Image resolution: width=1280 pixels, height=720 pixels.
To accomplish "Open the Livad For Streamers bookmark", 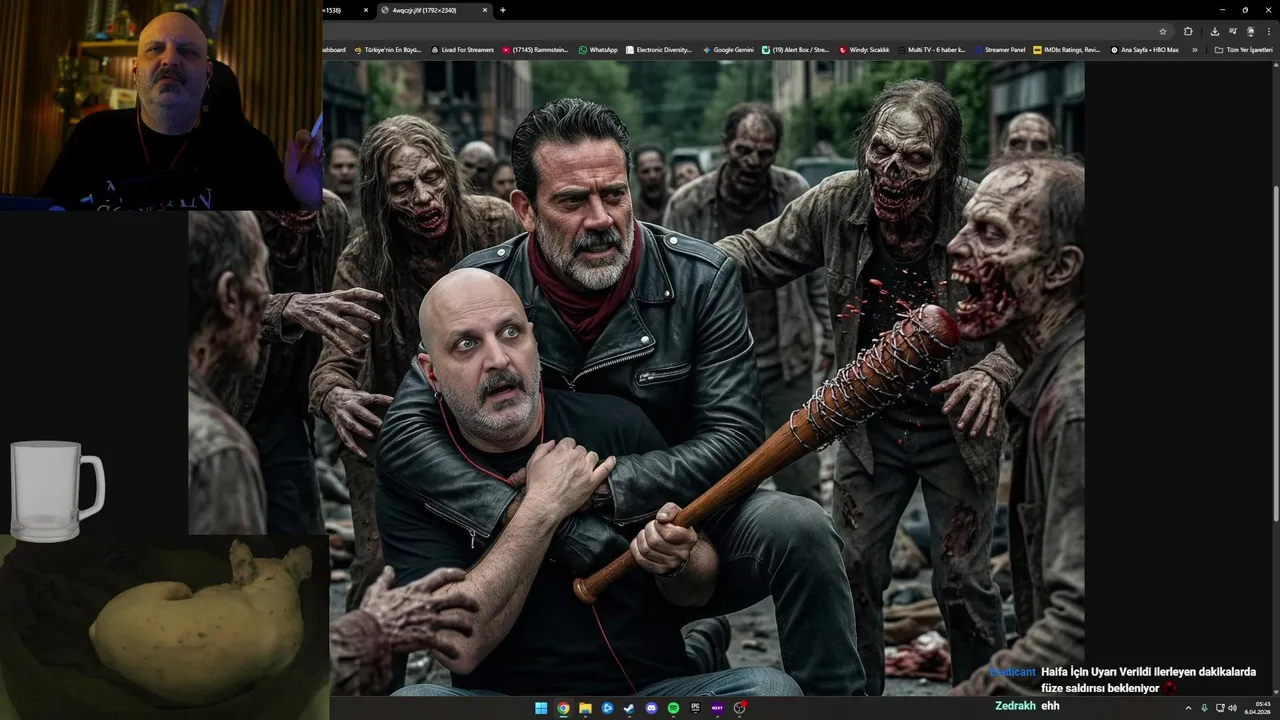I will (462, 49).
